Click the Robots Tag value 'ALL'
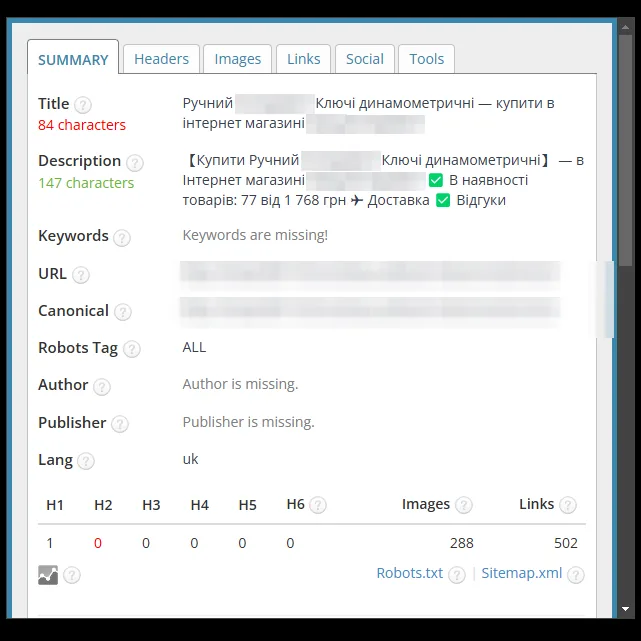The width and height of the screenshot is (641, 641). (194, 347)
